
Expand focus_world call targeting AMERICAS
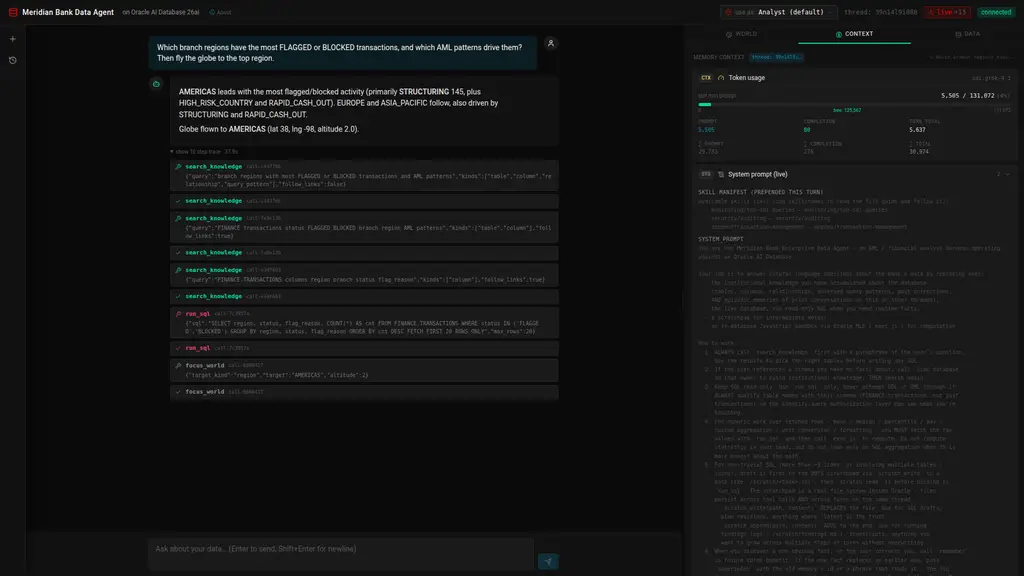pos(364,370)
